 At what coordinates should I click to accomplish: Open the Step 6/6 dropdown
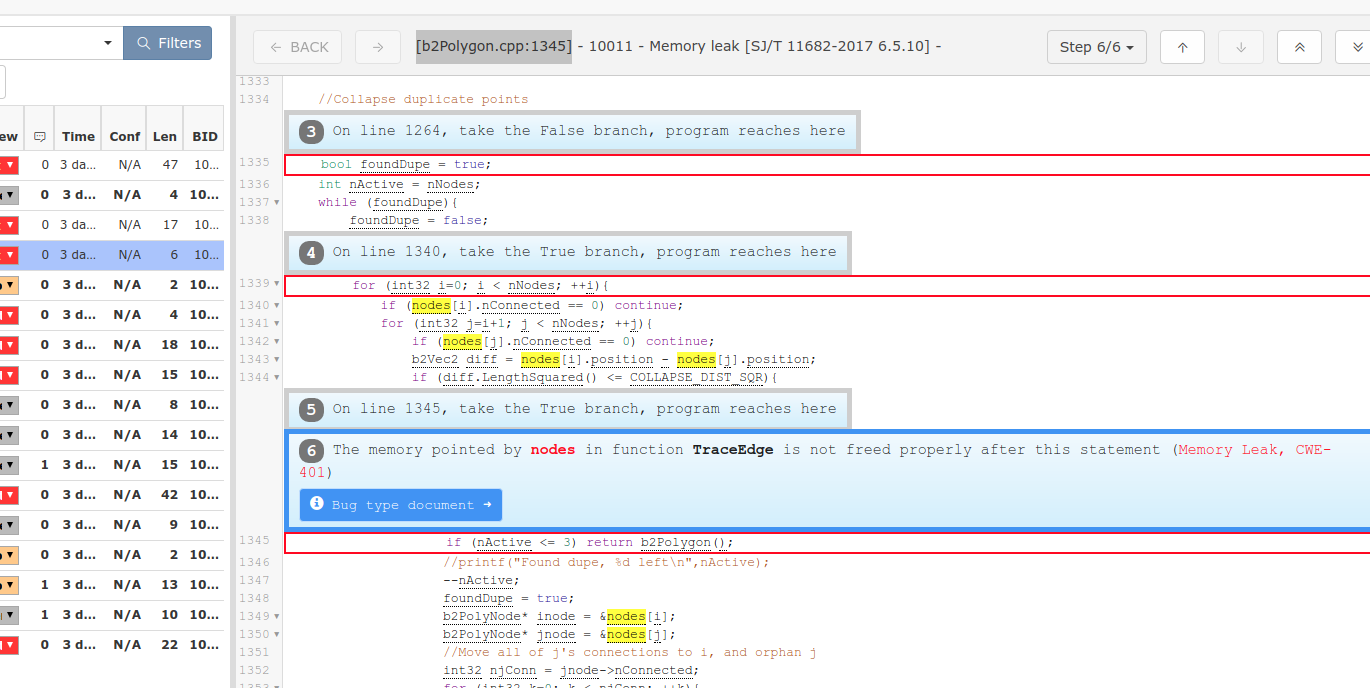coord(1096,46)
